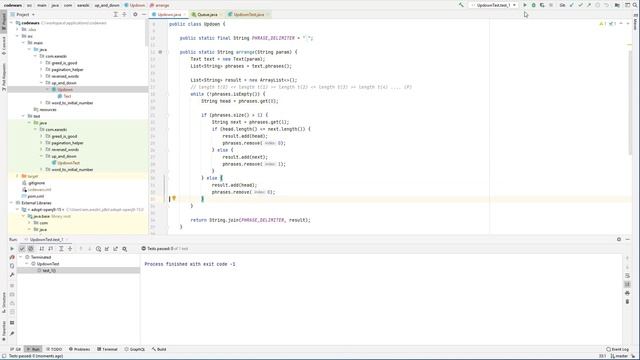Click Collapse All in test results toolbar
640x360 pixels.
pos(70,248)
